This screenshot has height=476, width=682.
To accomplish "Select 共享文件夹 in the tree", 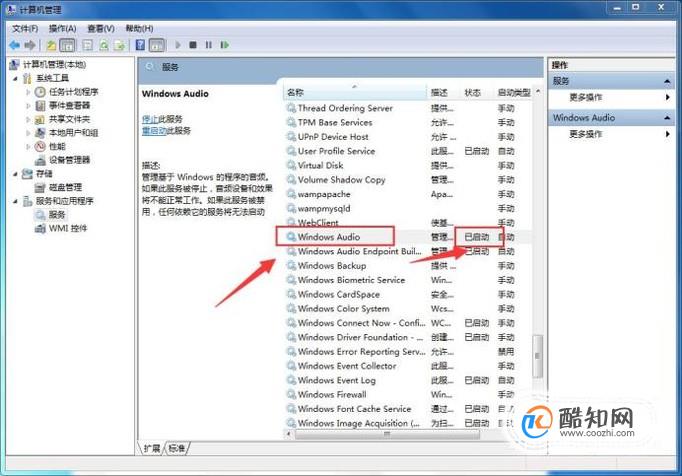I will click(69, 119).
